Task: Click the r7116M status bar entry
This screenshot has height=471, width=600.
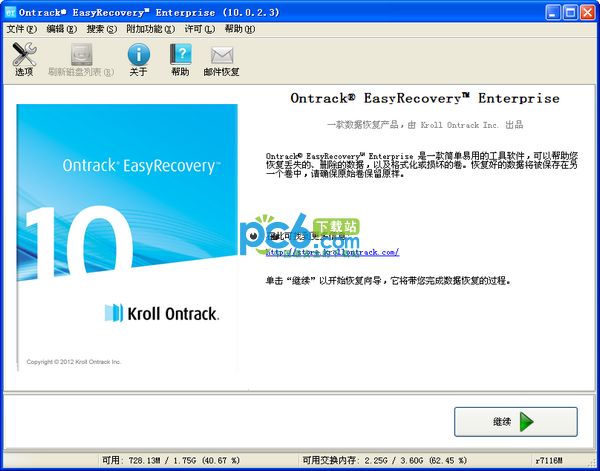Action: [x=549, y=460]
